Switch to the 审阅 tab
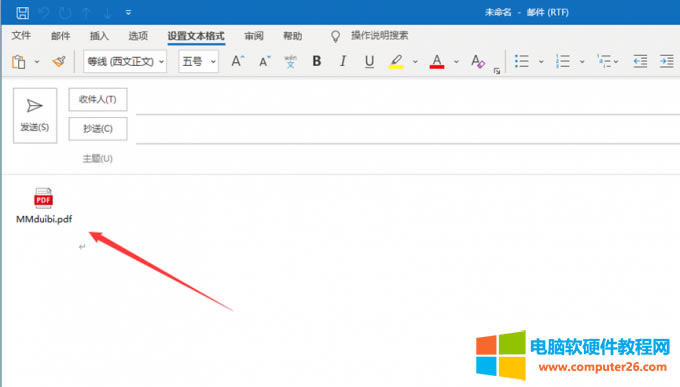The width and height of the screenshot is (680, 387). pos(254,36)
